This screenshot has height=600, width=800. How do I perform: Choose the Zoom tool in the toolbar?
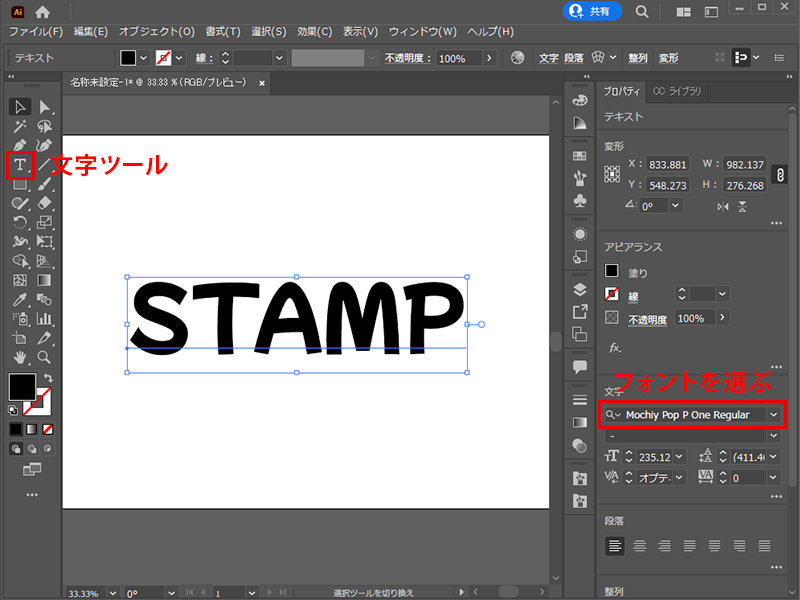(44, 358)
